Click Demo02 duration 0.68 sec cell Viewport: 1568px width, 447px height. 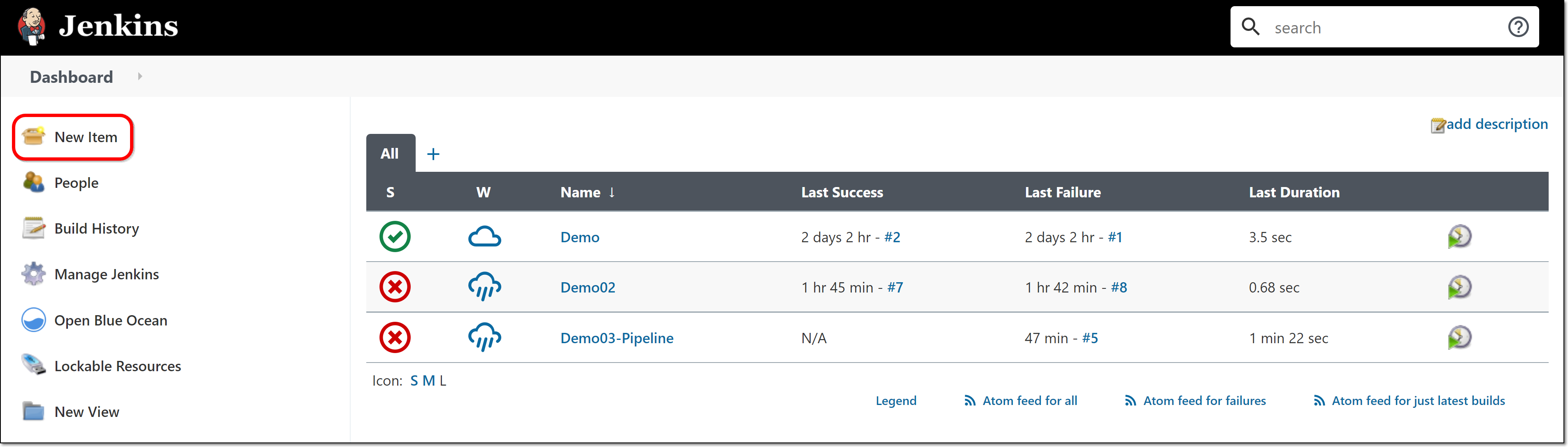click(x=1274, y=288)
